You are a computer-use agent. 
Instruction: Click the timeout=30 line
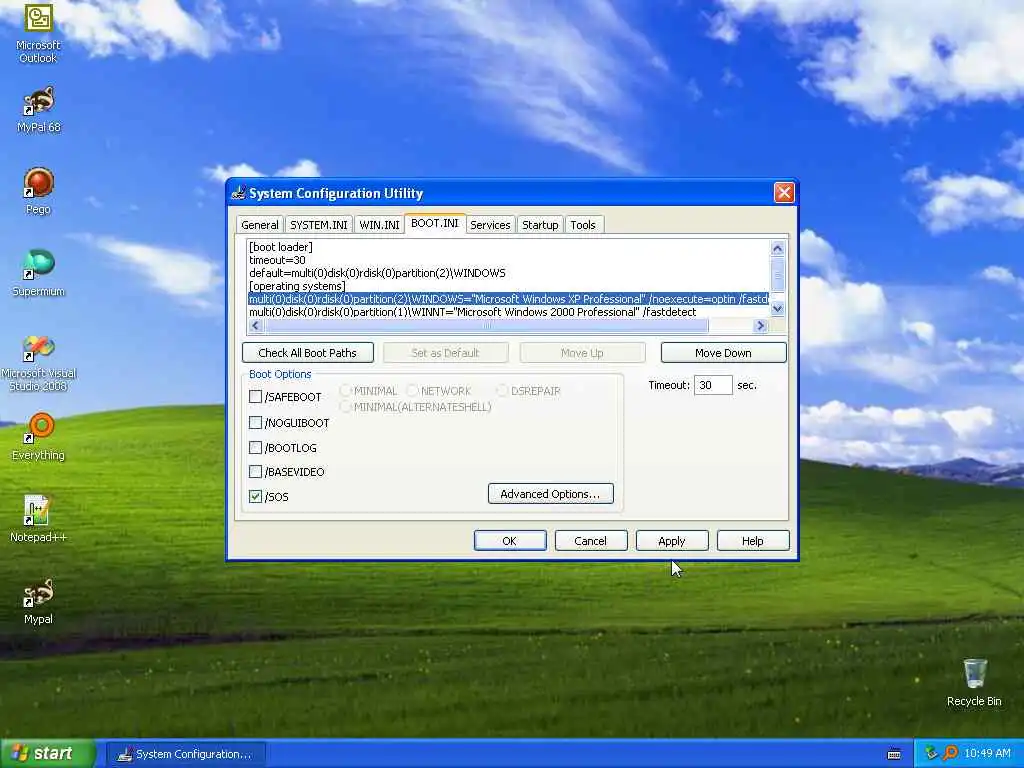click(277, 260)
